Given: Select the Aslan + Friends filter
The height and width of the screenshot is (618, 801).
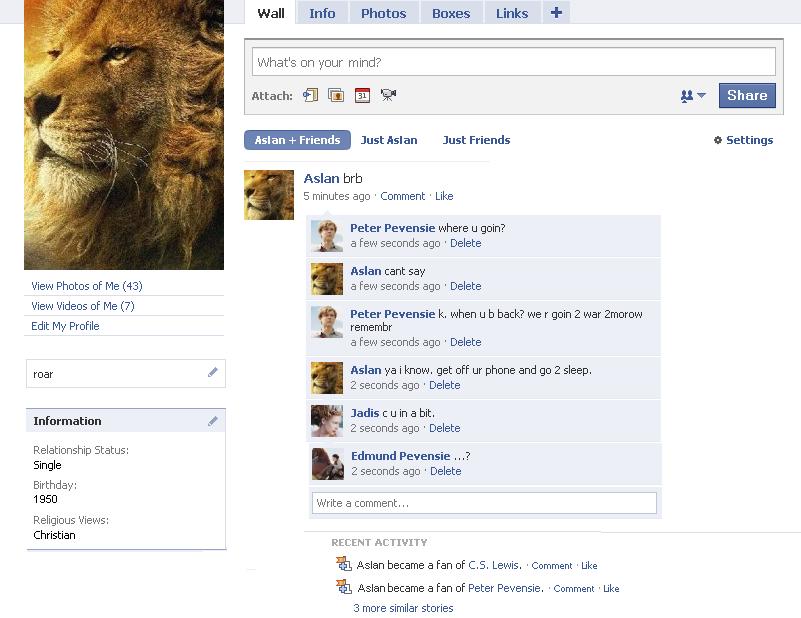Looking at the screenshot, I should pos(297,140).
